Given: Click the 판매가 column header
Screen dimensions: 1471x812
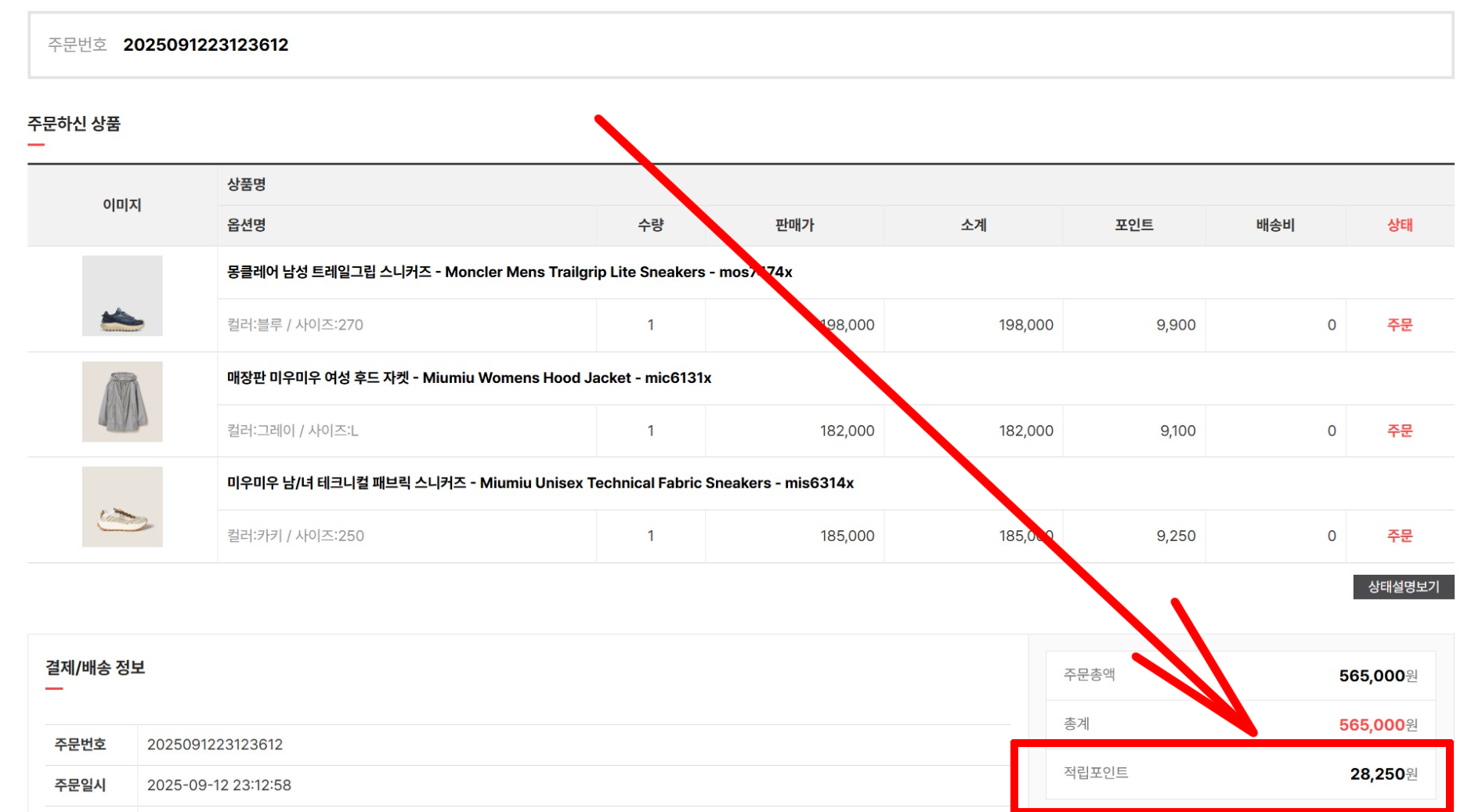Looking at the screenshot, I should (x=794, y=226).
